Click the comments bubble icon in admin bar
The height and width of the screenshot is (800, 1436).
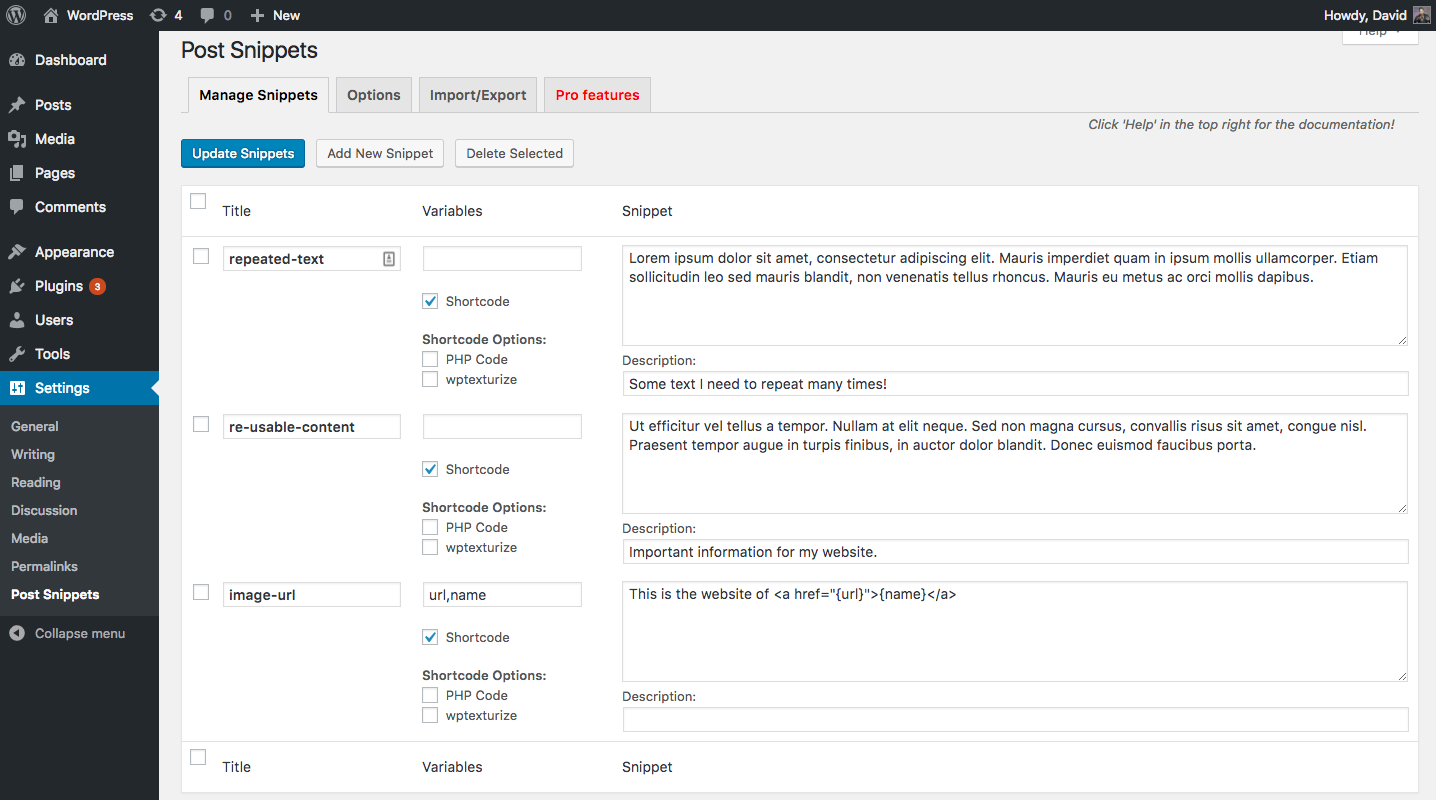point(207,15)
